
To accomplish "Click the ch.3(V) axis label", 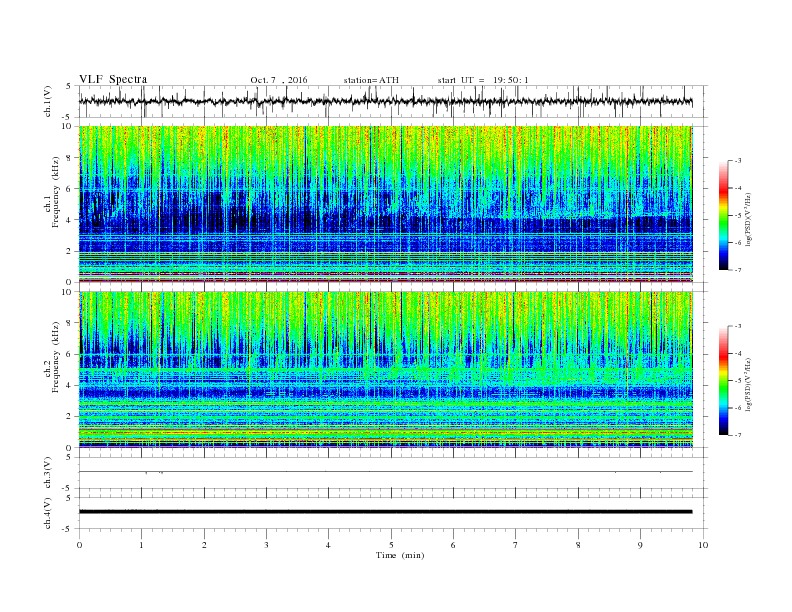I will 48,473.
